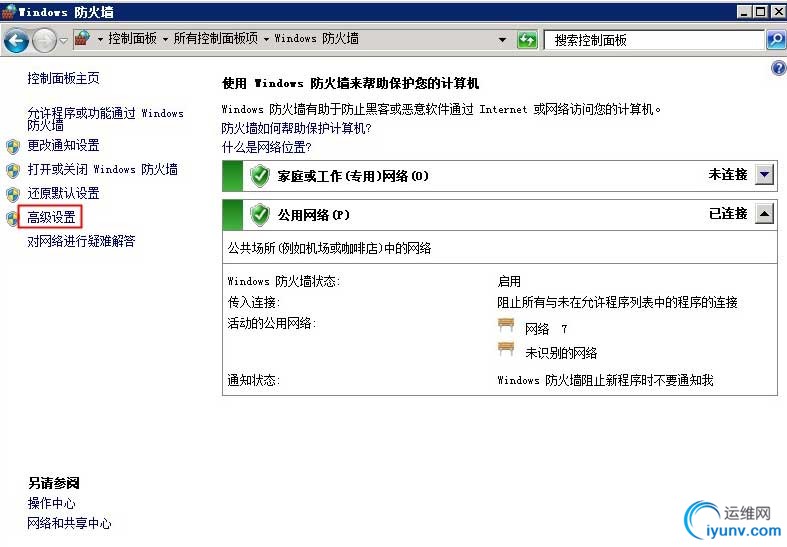This screenshot has width=787, height=547.
Task: Expand arrow before 所有控制面板项 breadcrumb
Action: point(165,39)
